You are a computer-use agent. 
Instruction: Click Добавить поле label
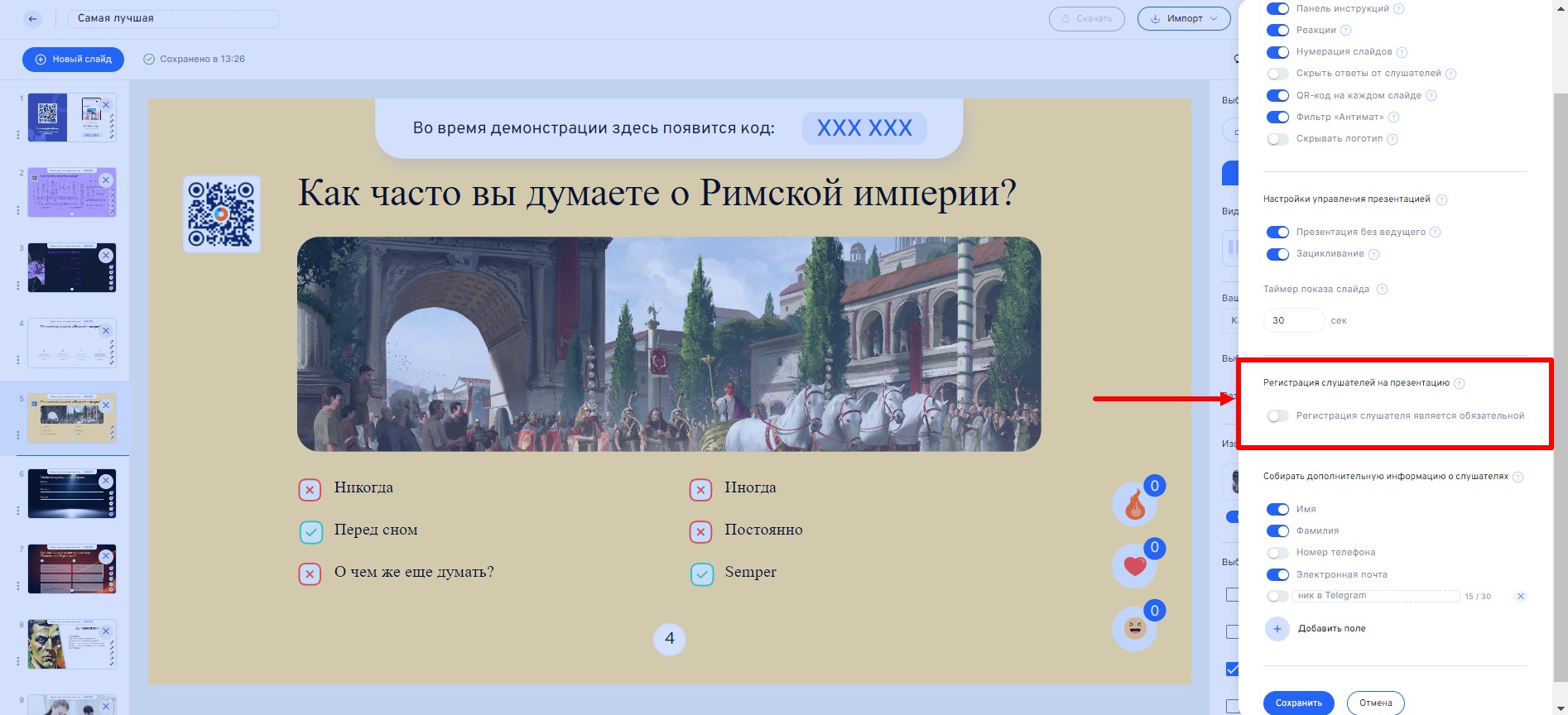point(1332,629)
